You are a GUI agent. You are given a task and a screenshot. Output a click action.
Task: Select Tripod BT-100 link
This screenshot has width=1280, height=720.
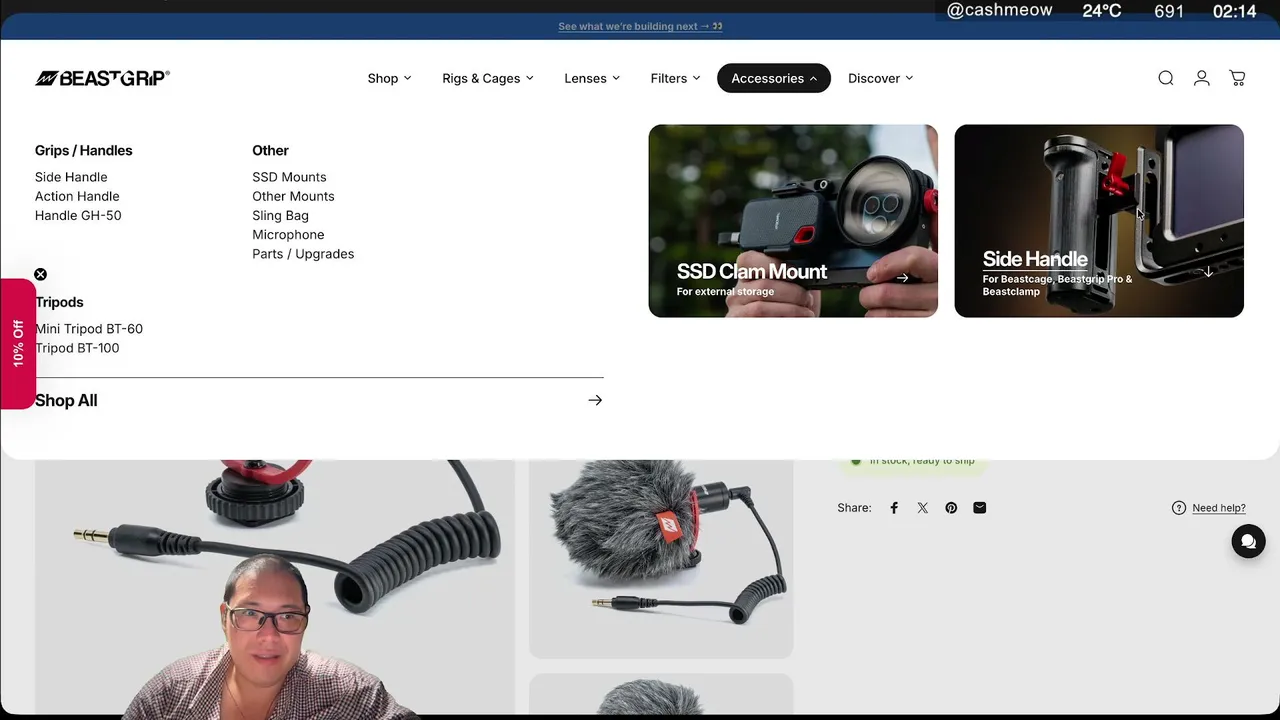tap(77, 348)
